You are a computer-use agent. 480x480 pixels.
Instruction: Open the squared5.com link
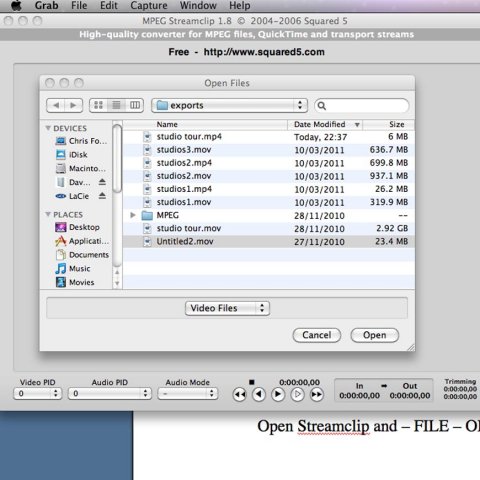(264, 52)
